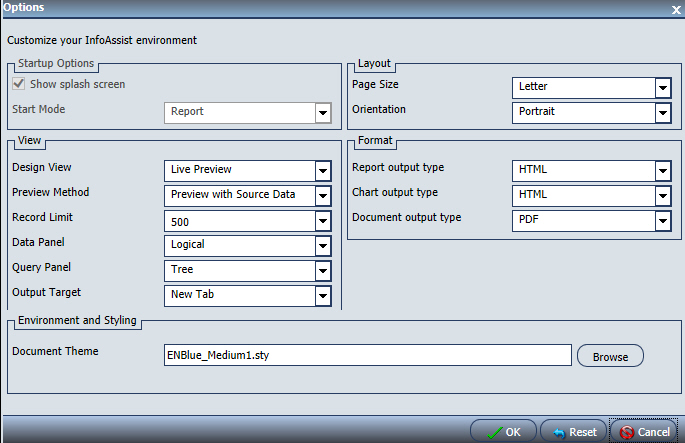The image size is (685, 443).
Task: Click the Preview Method label
Action: 50,192
